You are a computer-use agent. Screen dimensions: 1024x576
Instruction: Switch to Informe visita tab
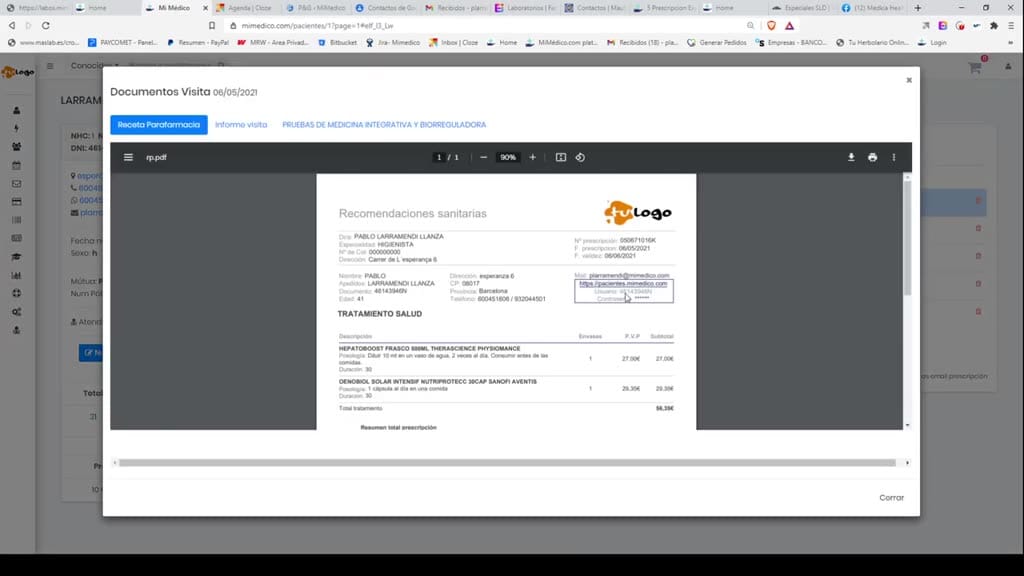(x=241, y=125)
